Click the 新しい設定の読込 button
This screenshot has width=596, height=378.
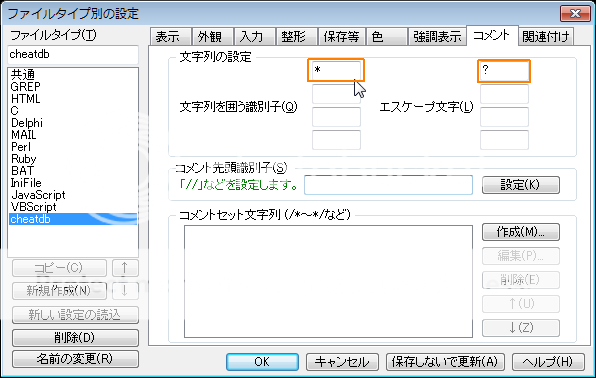[x=75, y=315]
